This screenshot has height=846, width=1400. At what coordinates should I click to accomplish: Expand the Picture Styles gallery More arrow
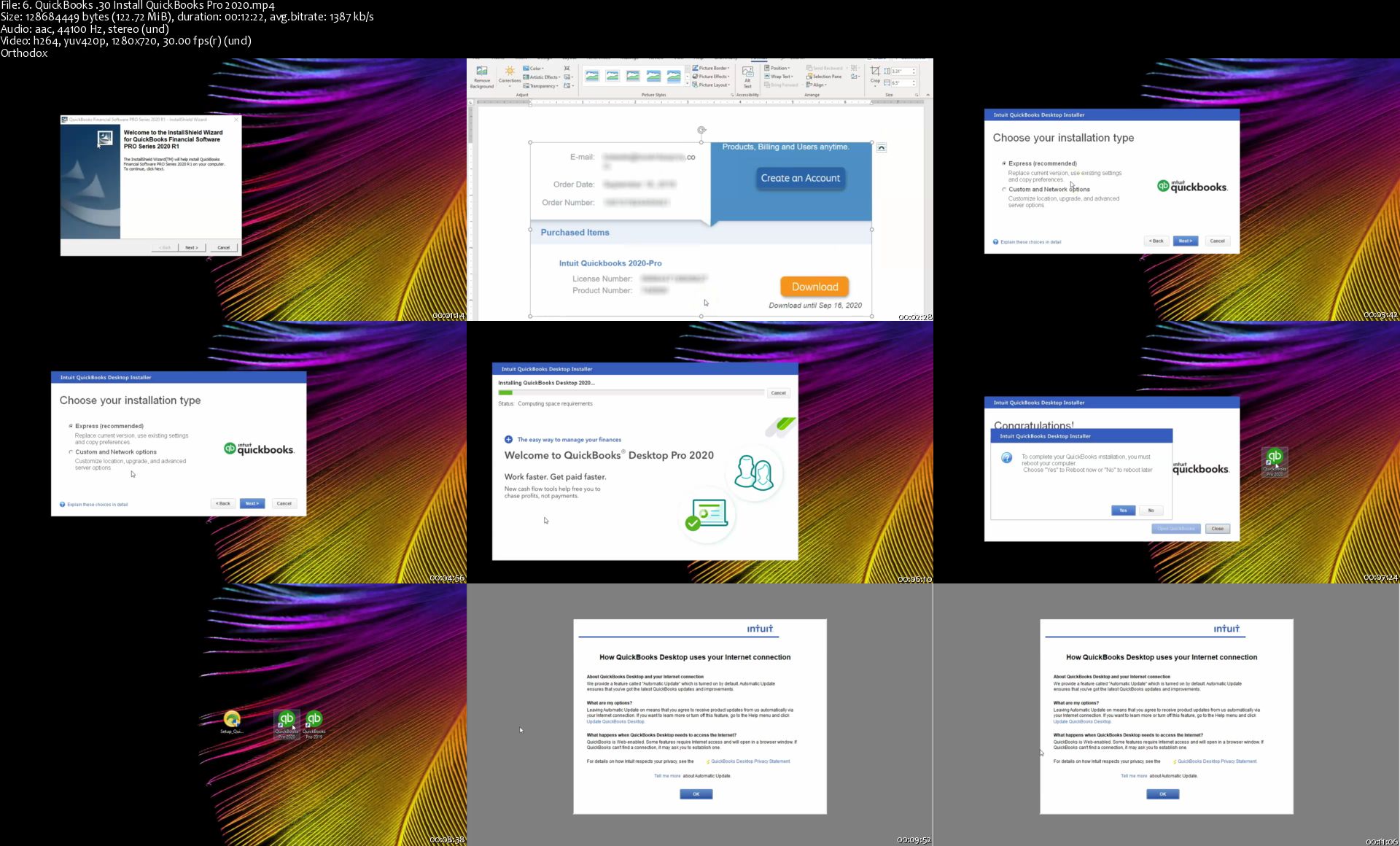[x=687, y=83]
